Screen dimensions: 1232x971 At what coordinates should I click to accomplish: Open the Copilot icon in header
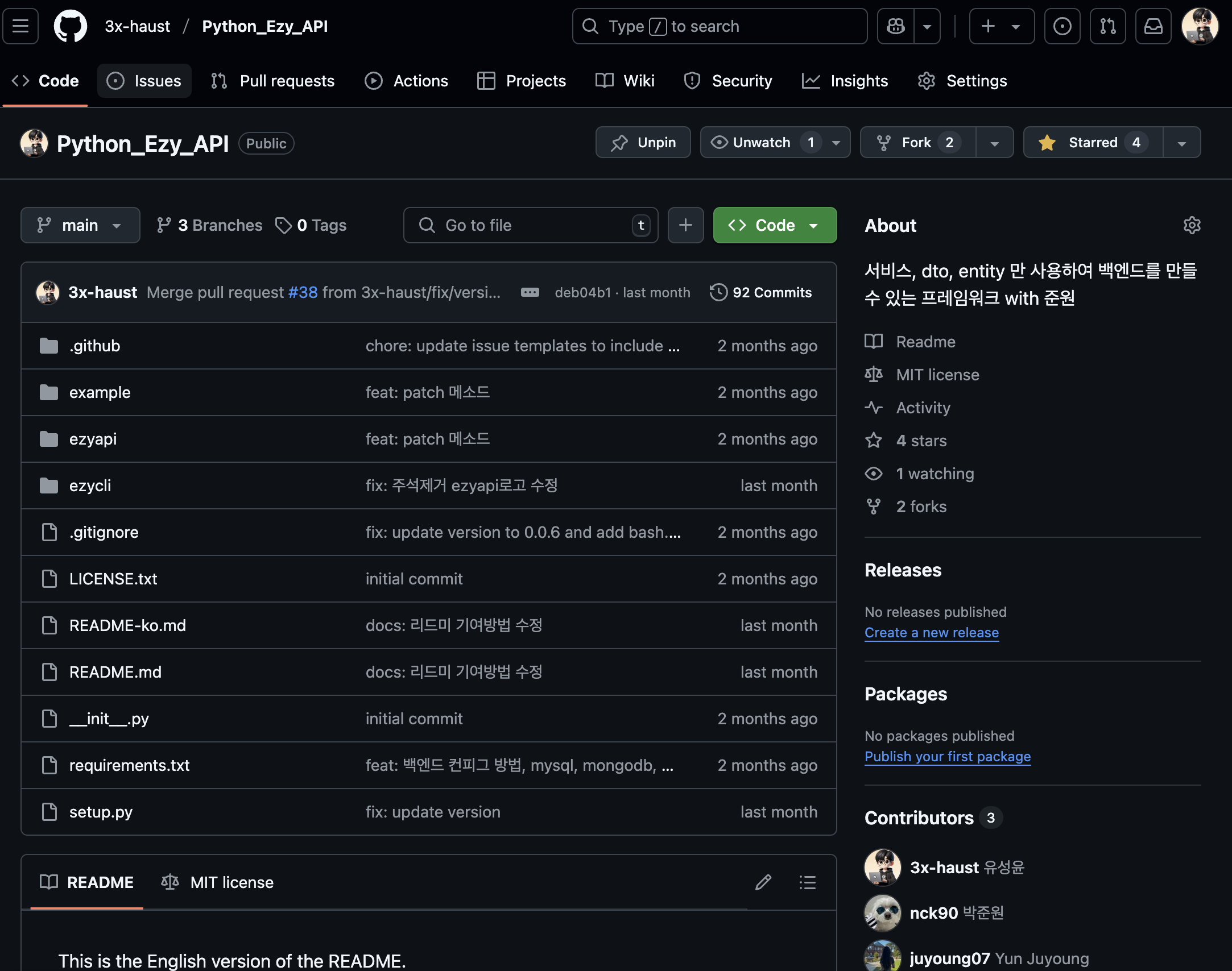895,26
